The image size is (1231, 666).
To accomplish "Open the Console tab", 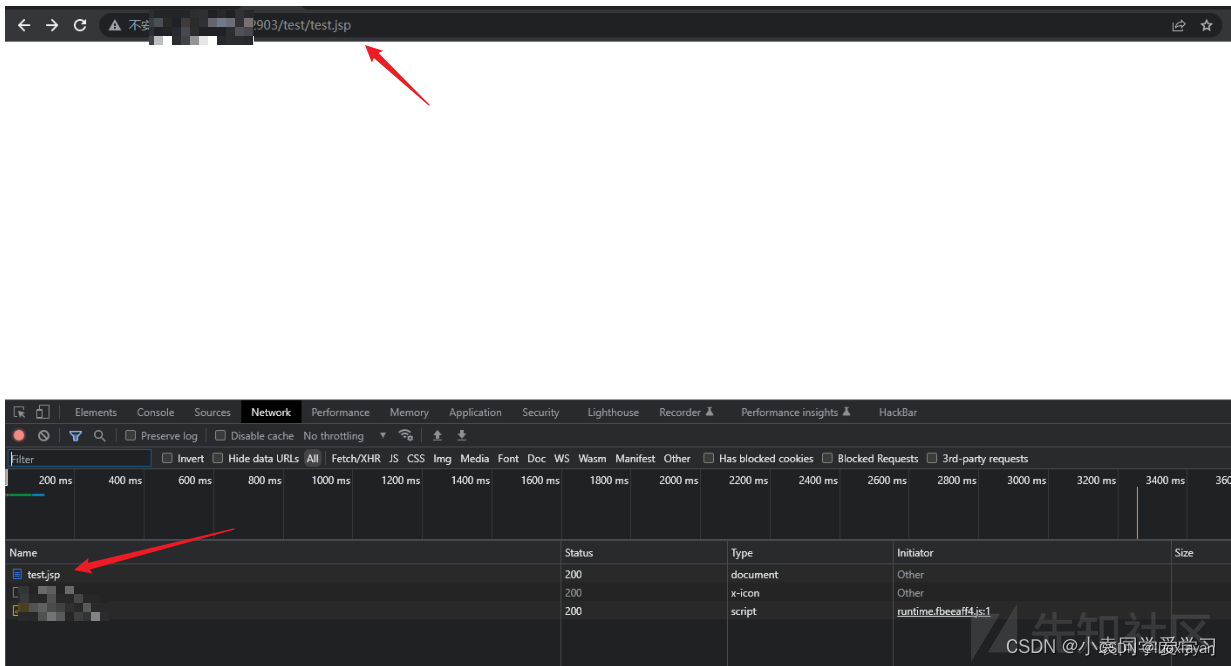I will (x=156, y=412).
